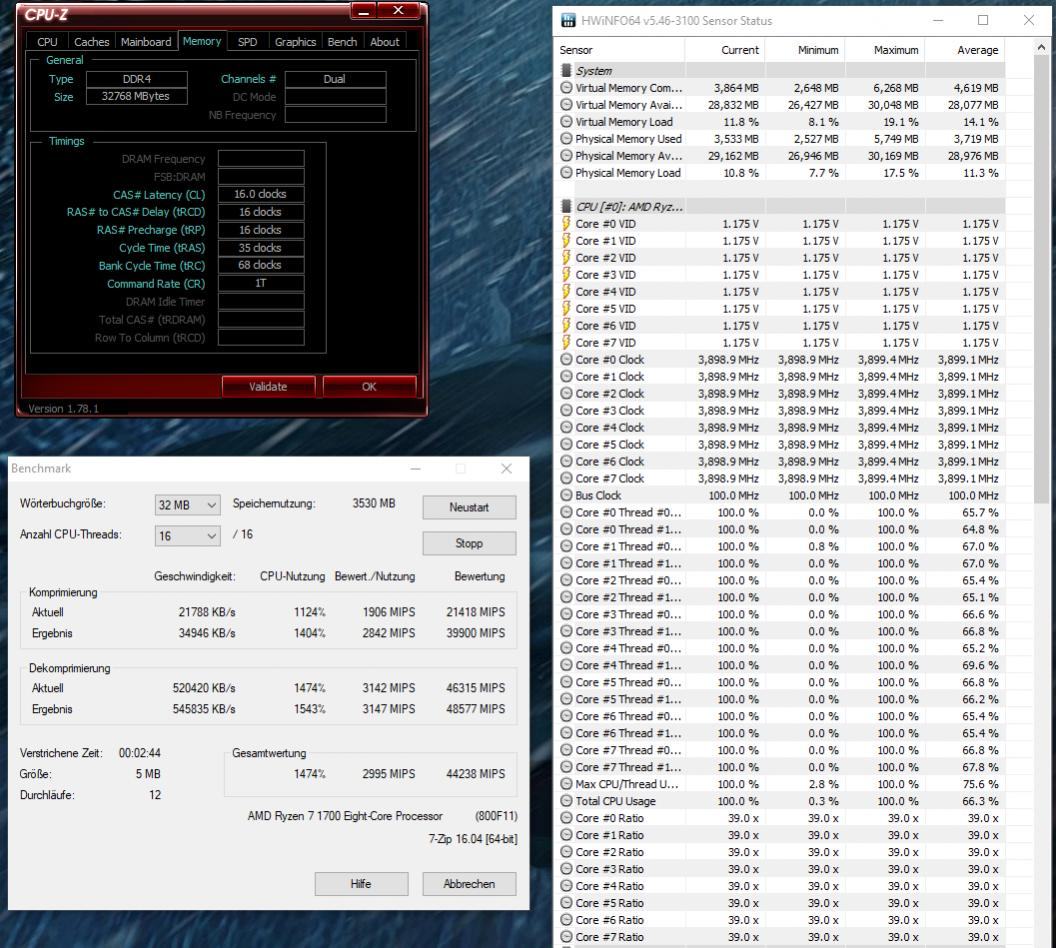Click the Size 32768 MBytes field in CPU-Z
Image resolution: width=1056 pixels, height=948 pixels.
coord(135,96)
